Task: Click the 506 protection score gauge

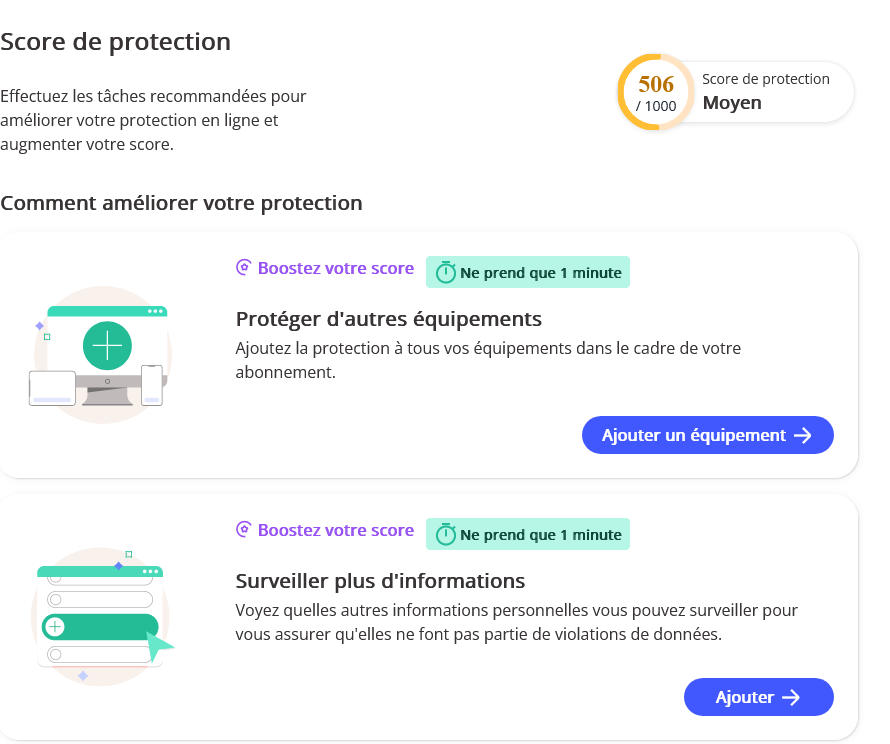Action: pos(656,92)
